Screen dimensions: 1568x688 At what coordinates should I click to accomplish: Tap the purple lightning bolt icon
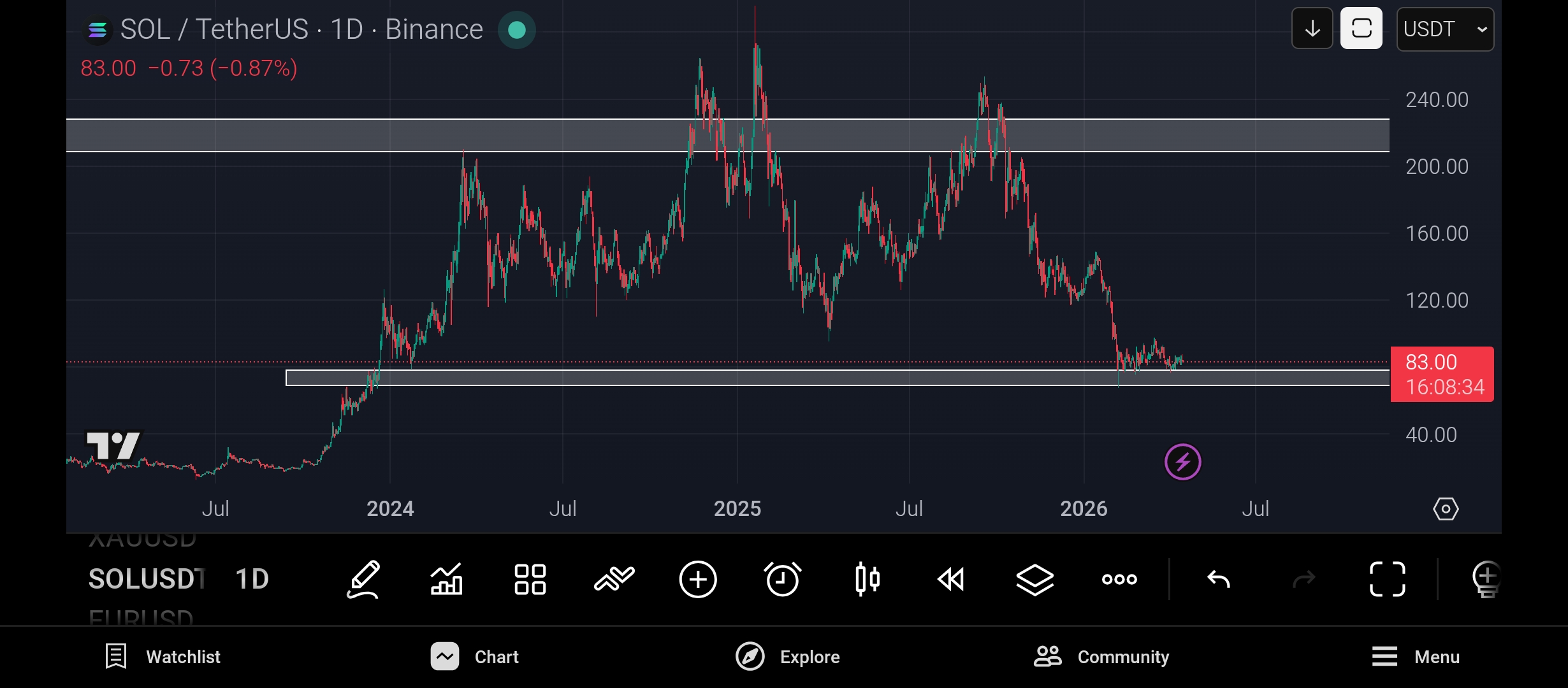1183,462
